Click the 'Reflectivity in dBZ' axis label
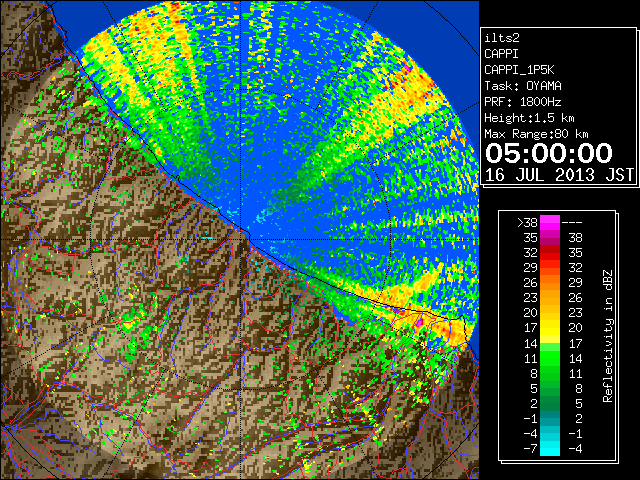Screen dimensions: 640x480 [x=608, y=336]
